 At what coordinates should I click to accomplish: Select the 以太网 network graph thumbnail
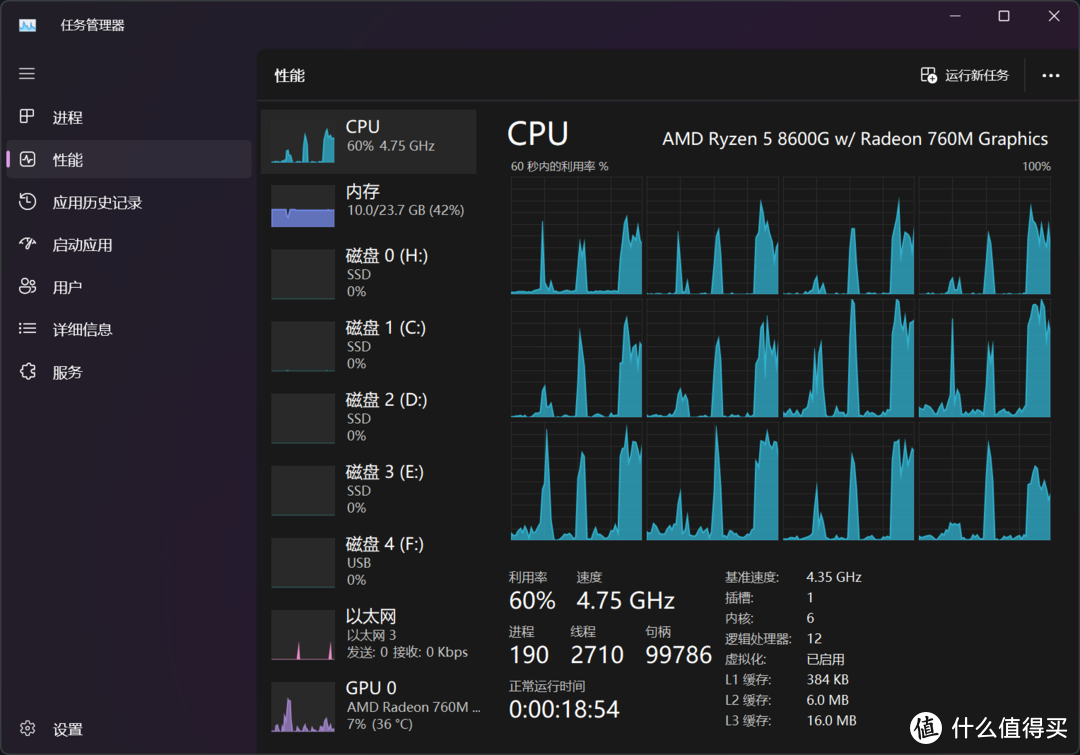[302, 635]
